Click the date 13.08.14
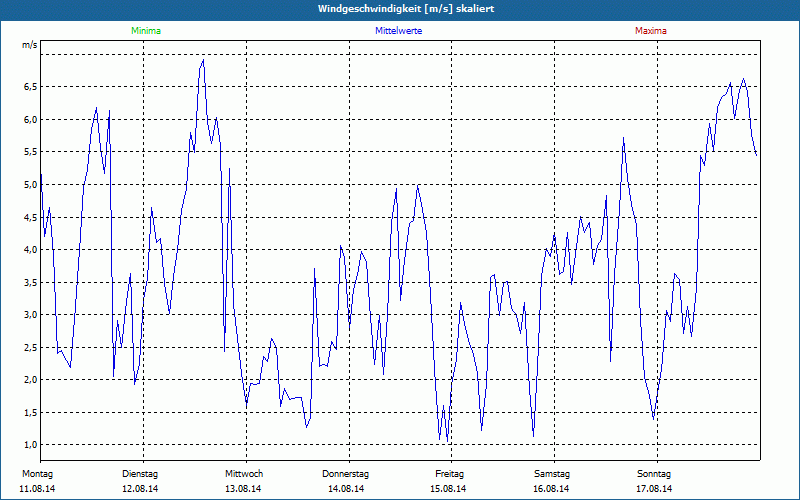Image resolution: width=800 pixels, height=500 pixels. pos(243,489)
